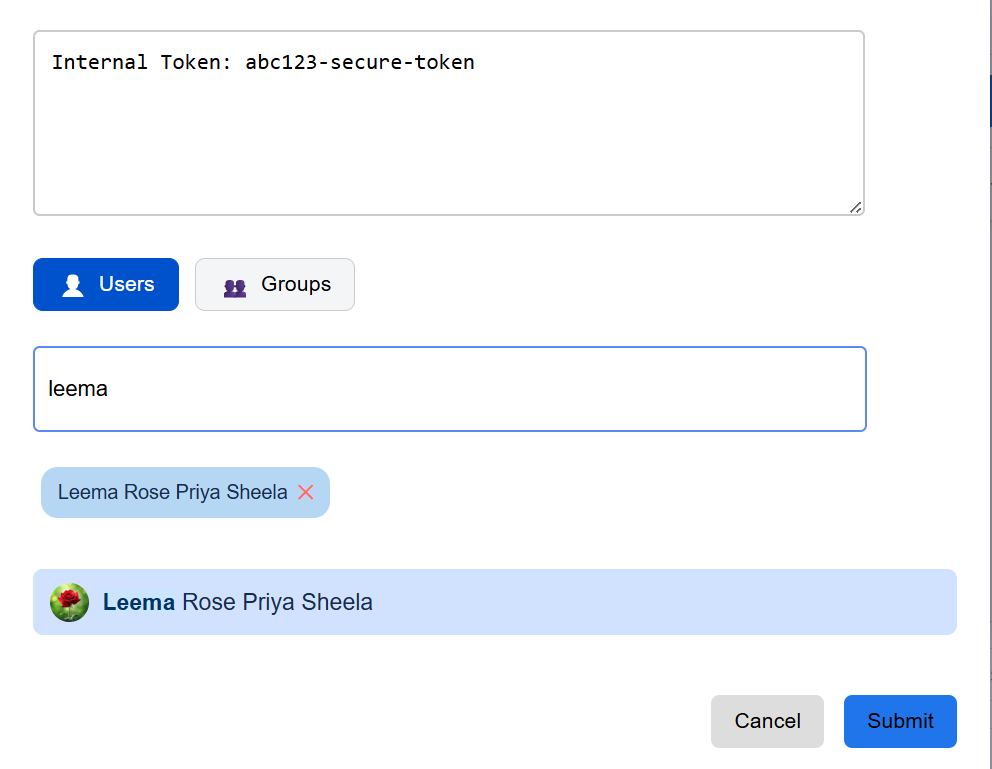Click the selected user chip's name text
This screenshot has width=992, height=769.
[x=172, y=492]
